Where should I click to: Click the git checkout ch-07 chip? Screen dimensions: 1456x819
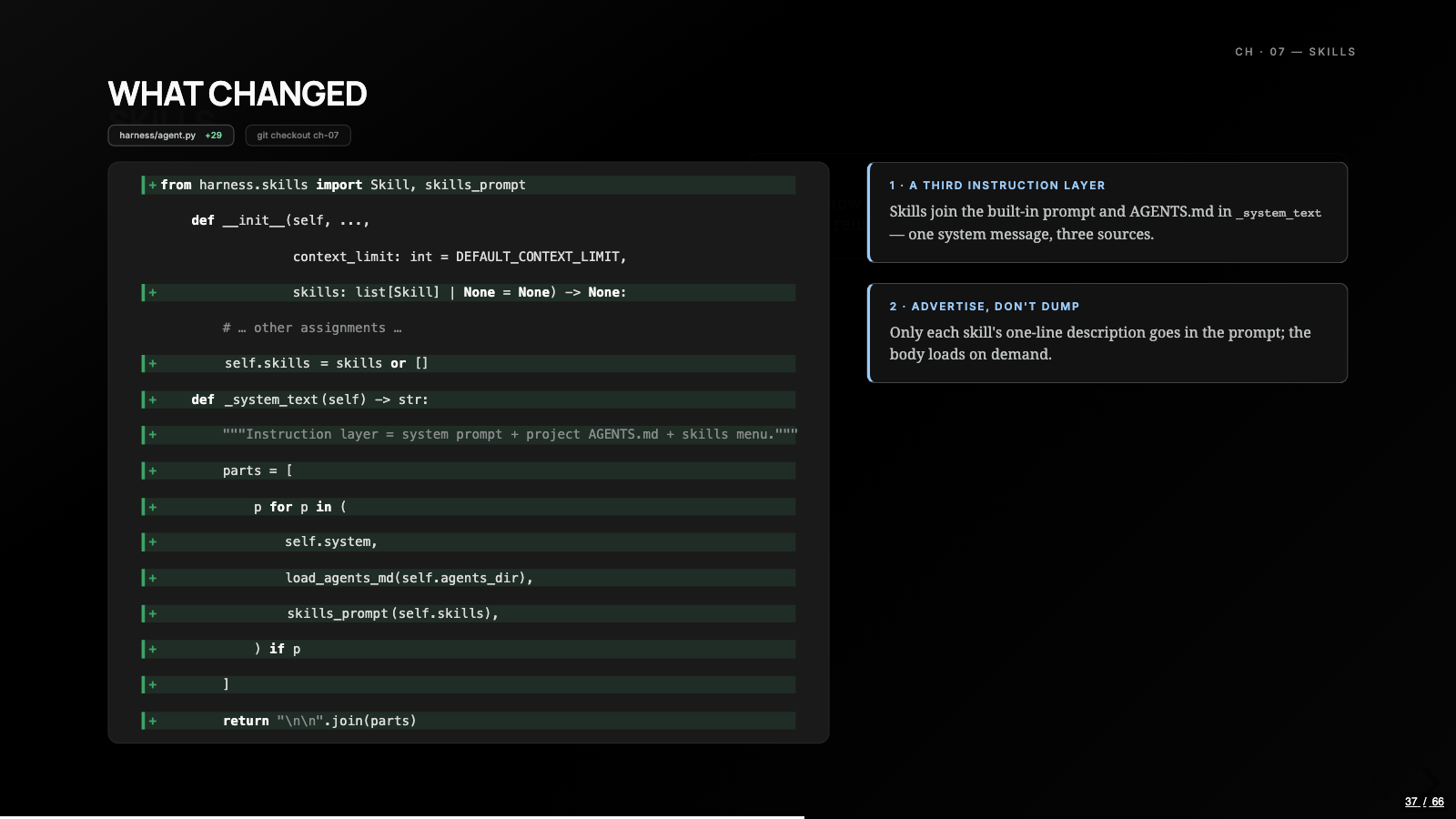298,136
